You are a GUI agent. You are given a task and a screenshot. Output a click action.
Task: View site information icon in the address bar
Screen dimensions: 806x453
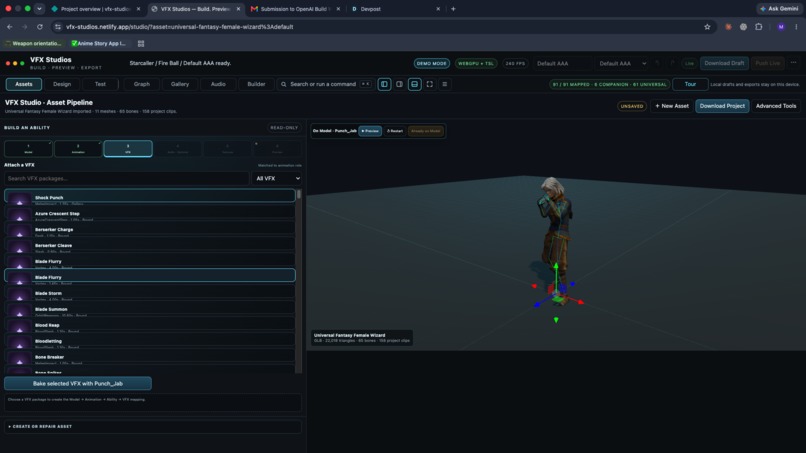click(x=58, y=27)
